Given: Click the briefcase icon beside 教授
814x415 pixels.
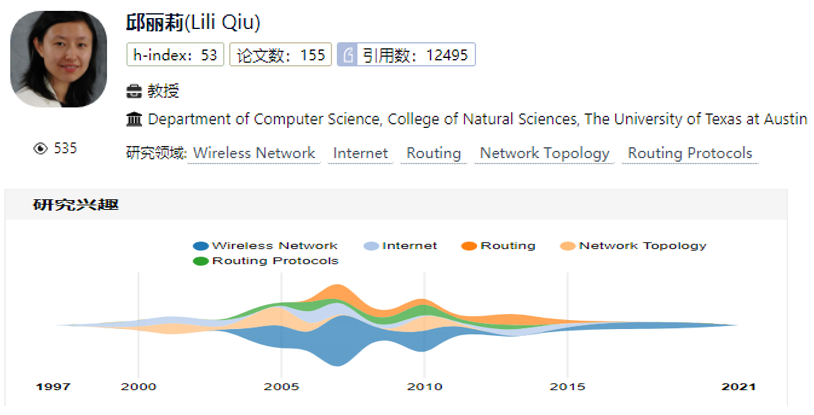Looking at the screenshot, I should point(134,92).
